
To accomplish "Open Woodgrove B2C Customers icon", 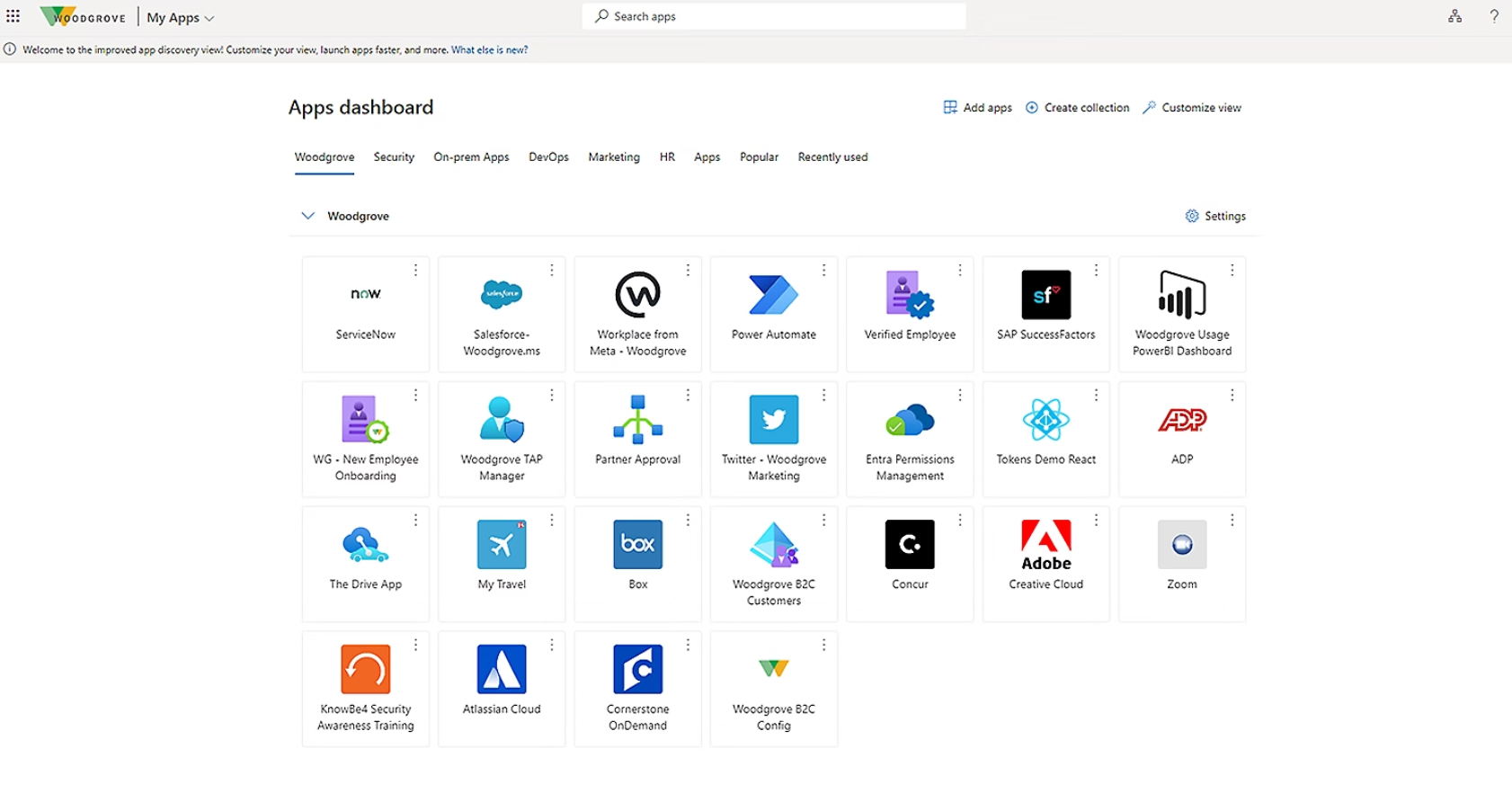I will point(773,544).
